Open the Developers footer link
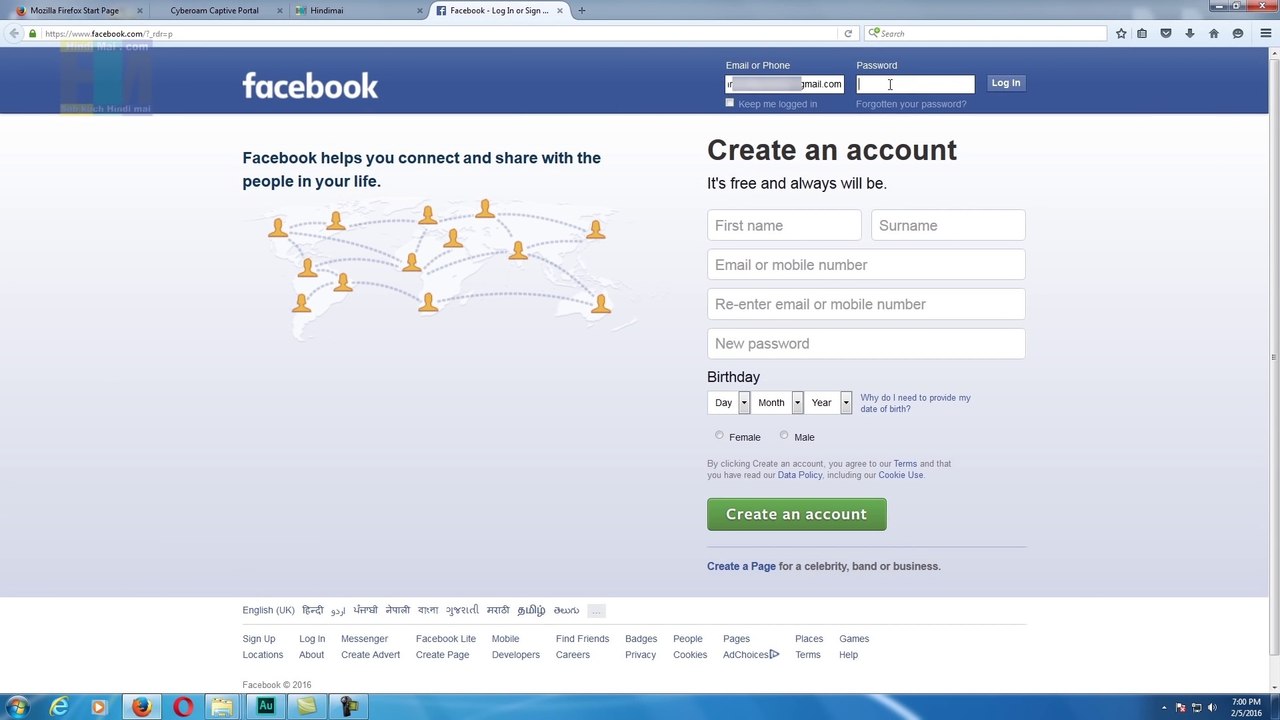The image size is (1280, 720). point(515,655)
